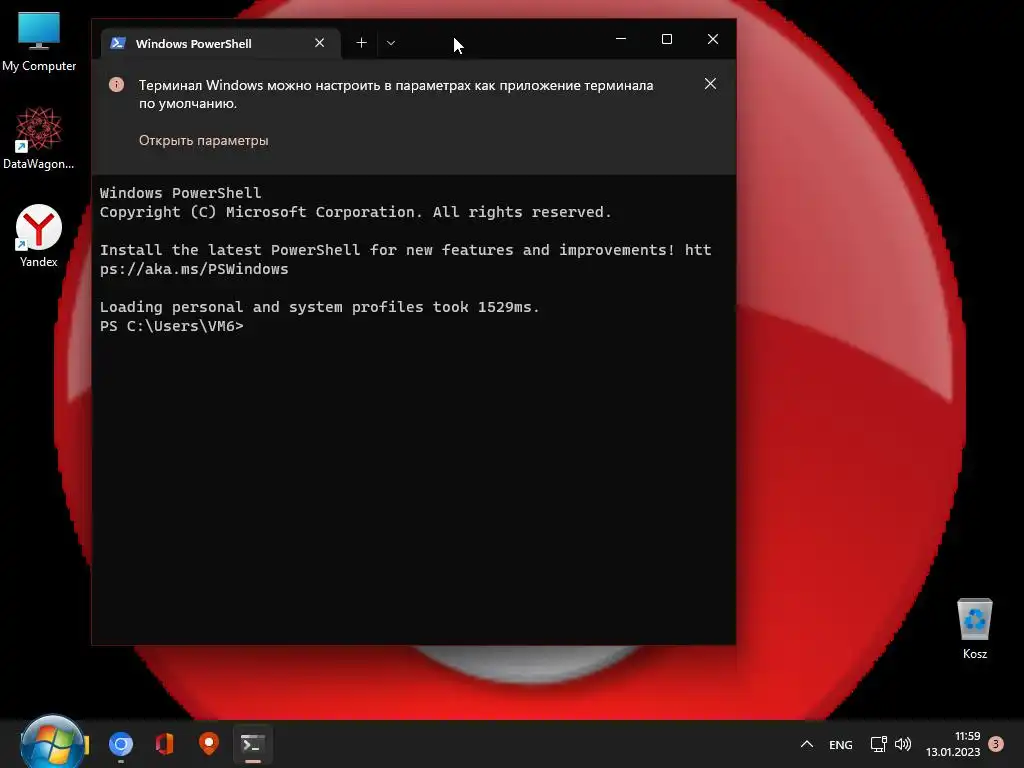The height and width of the screenshot is (768, 1024).
Task: Open the volume control tray icon
Action: (903, 744)
